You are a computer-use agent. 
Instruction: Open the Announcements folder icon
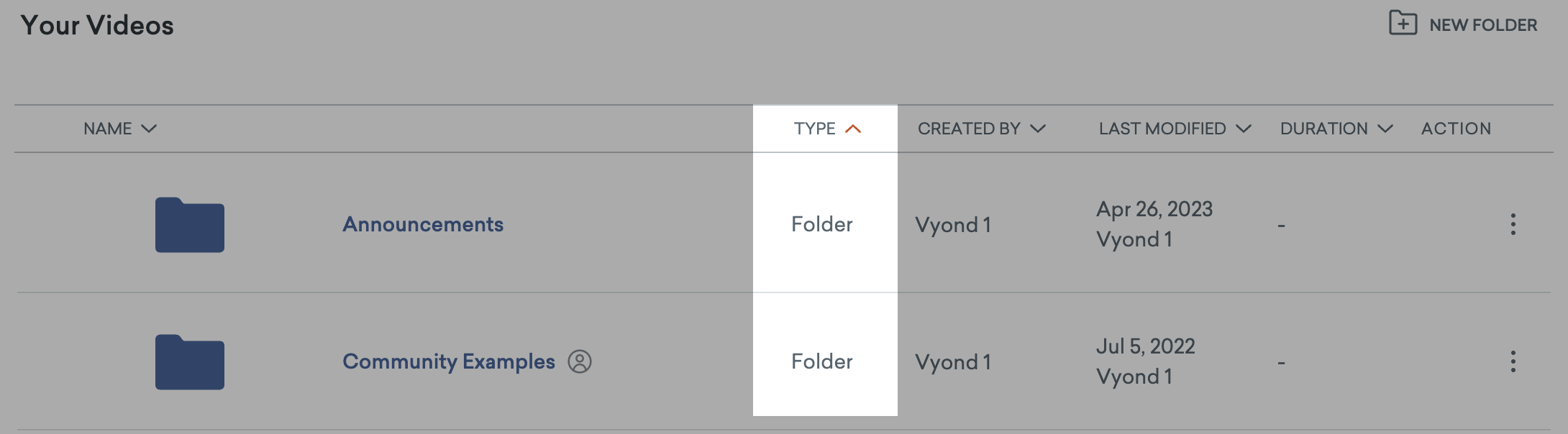pos(190,225)
